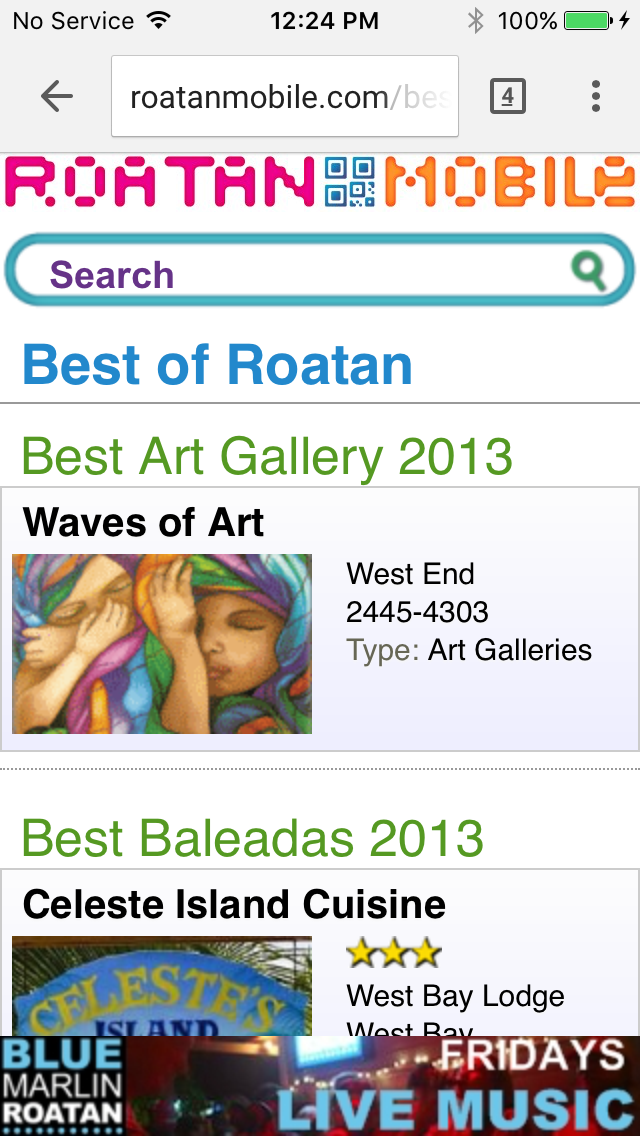Tap the Wi-Fi status icon
Screen dimensions: 640x1136
157,21
